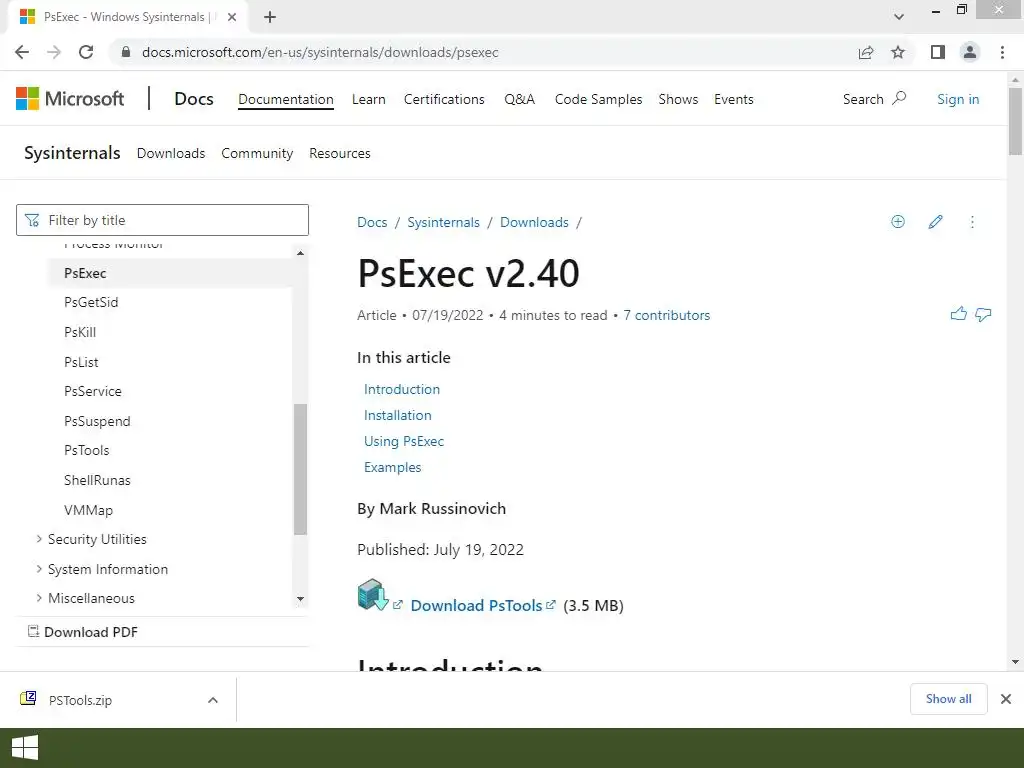Click the PSTools.zip file icon in downloads bar
The height and width of the screenshot is (768, 1024).
click(x=28, y=699)
